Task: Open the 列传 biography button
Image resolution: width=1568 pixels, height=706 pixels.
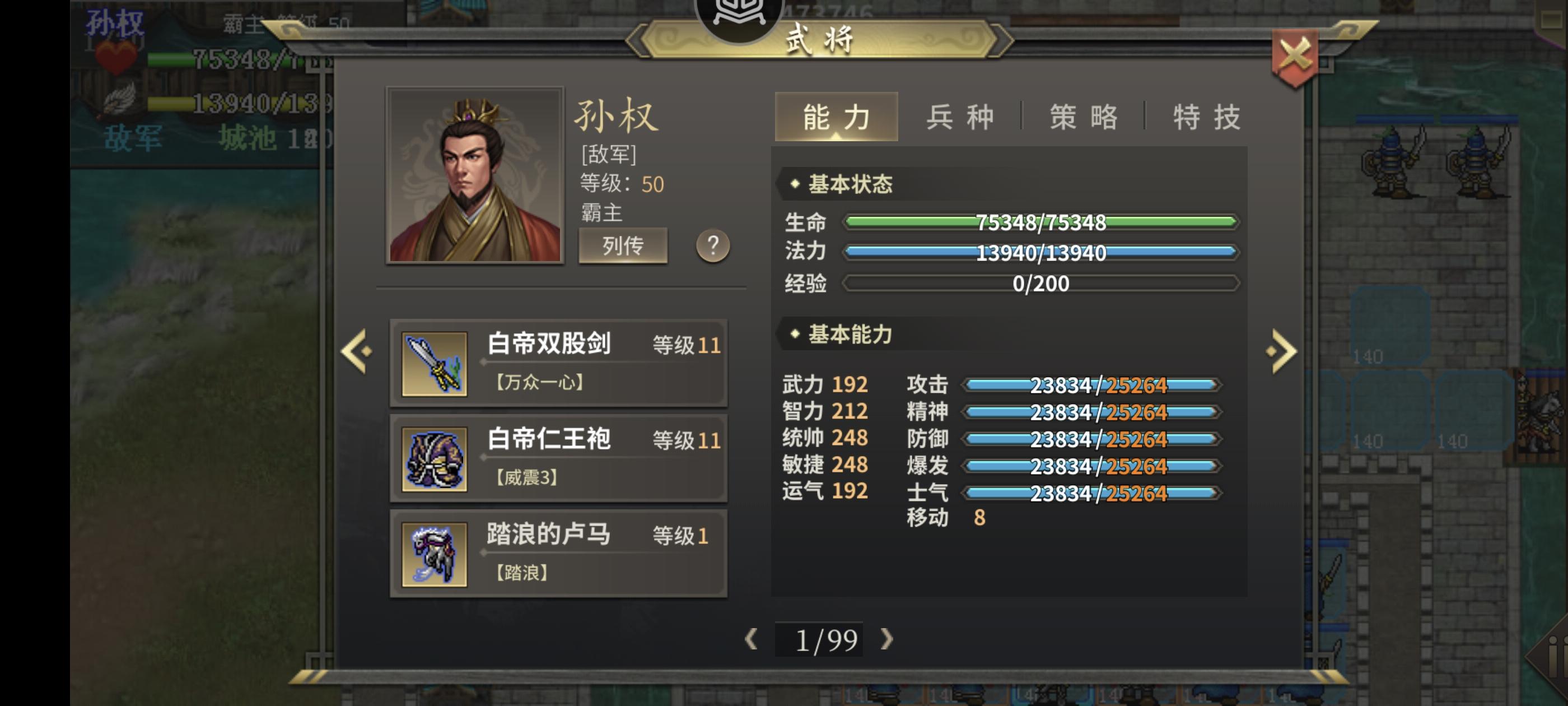Action: point(623,246)
